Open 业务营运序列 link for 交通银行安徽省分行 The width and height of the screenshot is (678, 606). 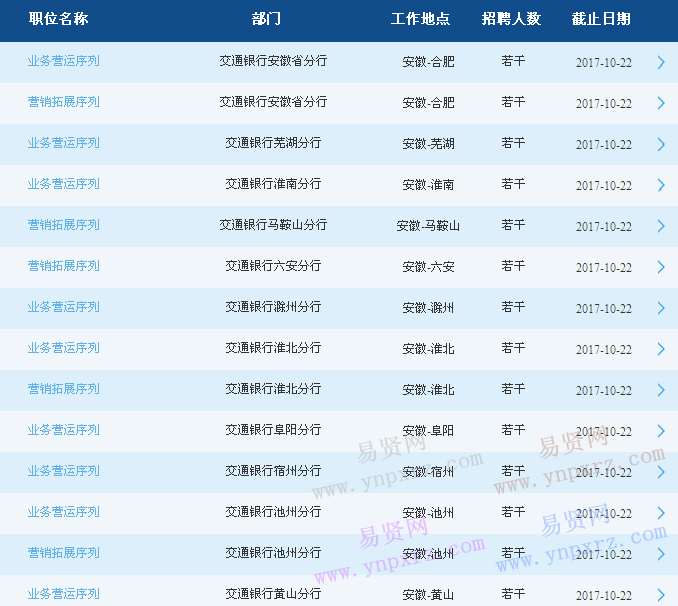pos(64,61)
